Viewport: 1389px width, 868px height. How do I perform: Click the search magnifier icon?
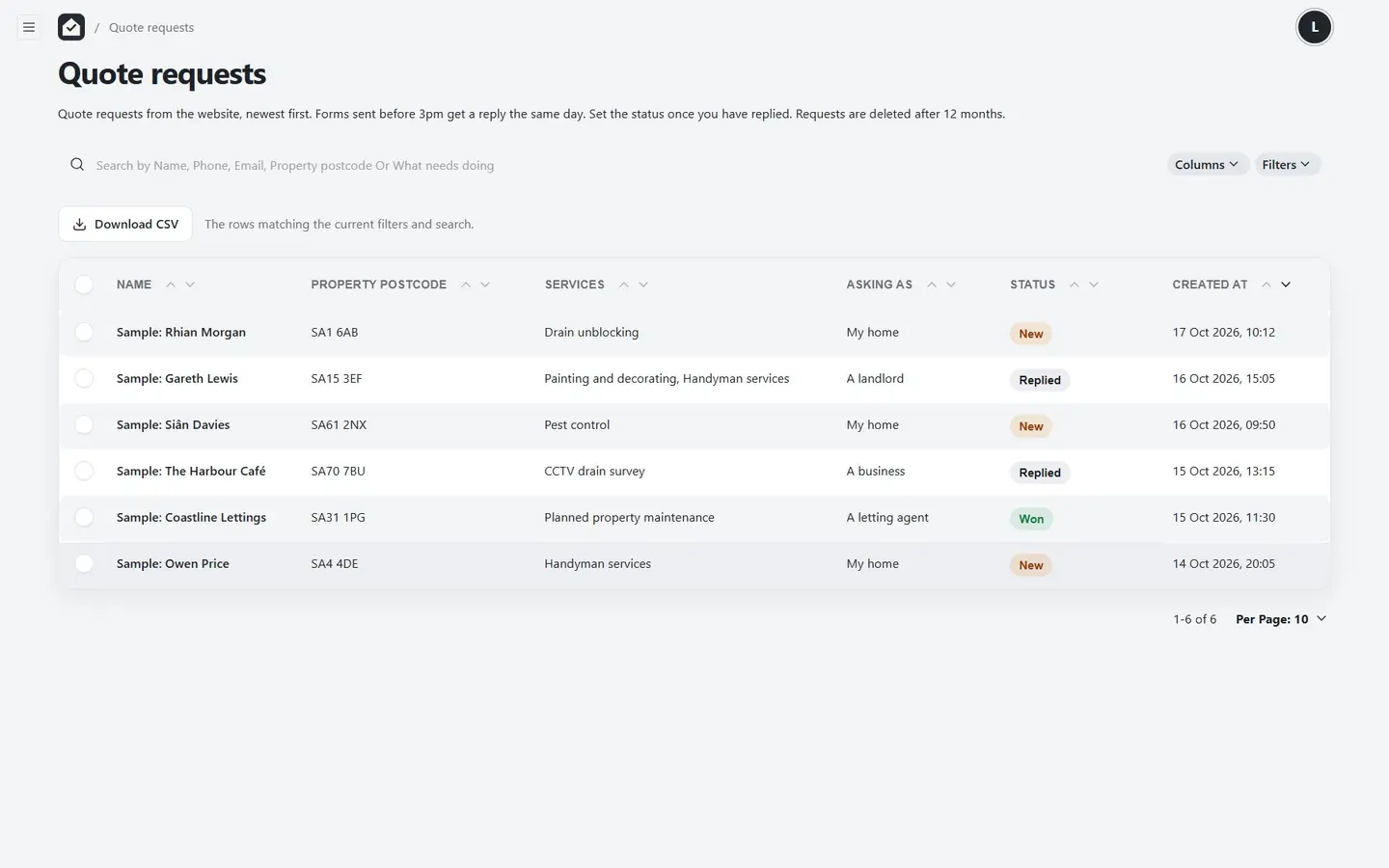[77, 165]
